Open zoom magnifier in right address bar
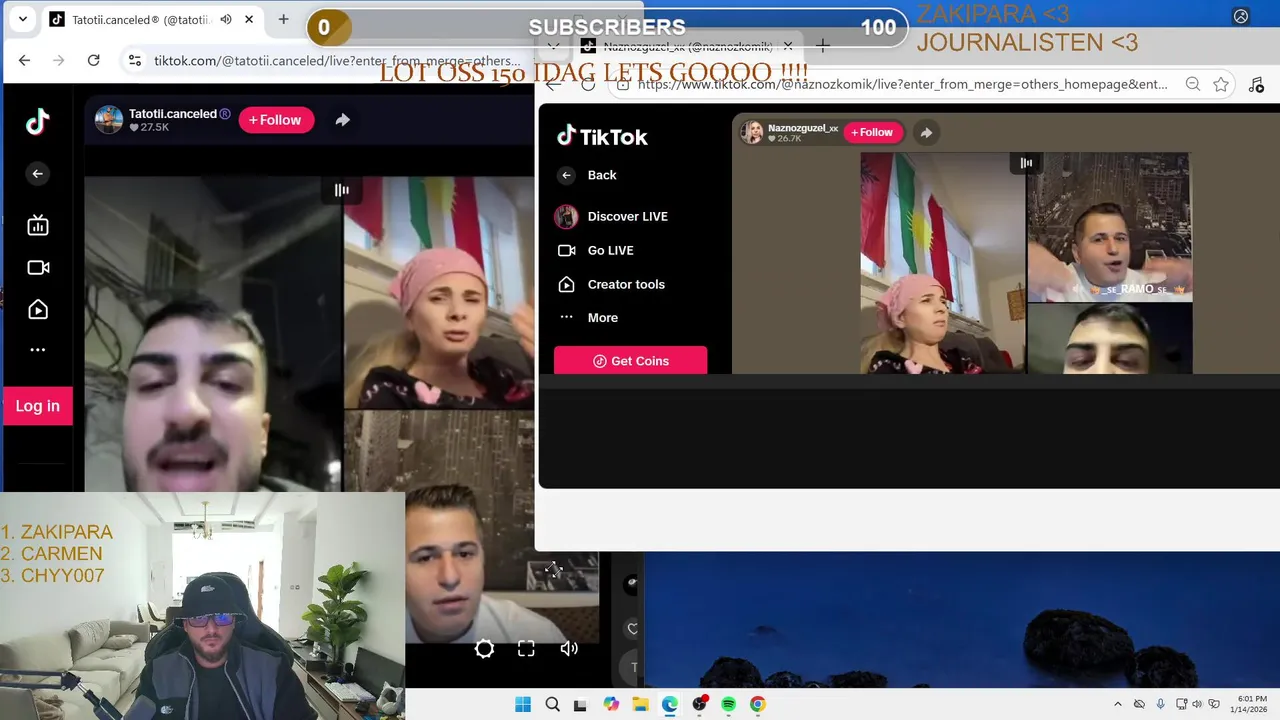The height and width of the screenshot is (720, 1280). 1193,85
